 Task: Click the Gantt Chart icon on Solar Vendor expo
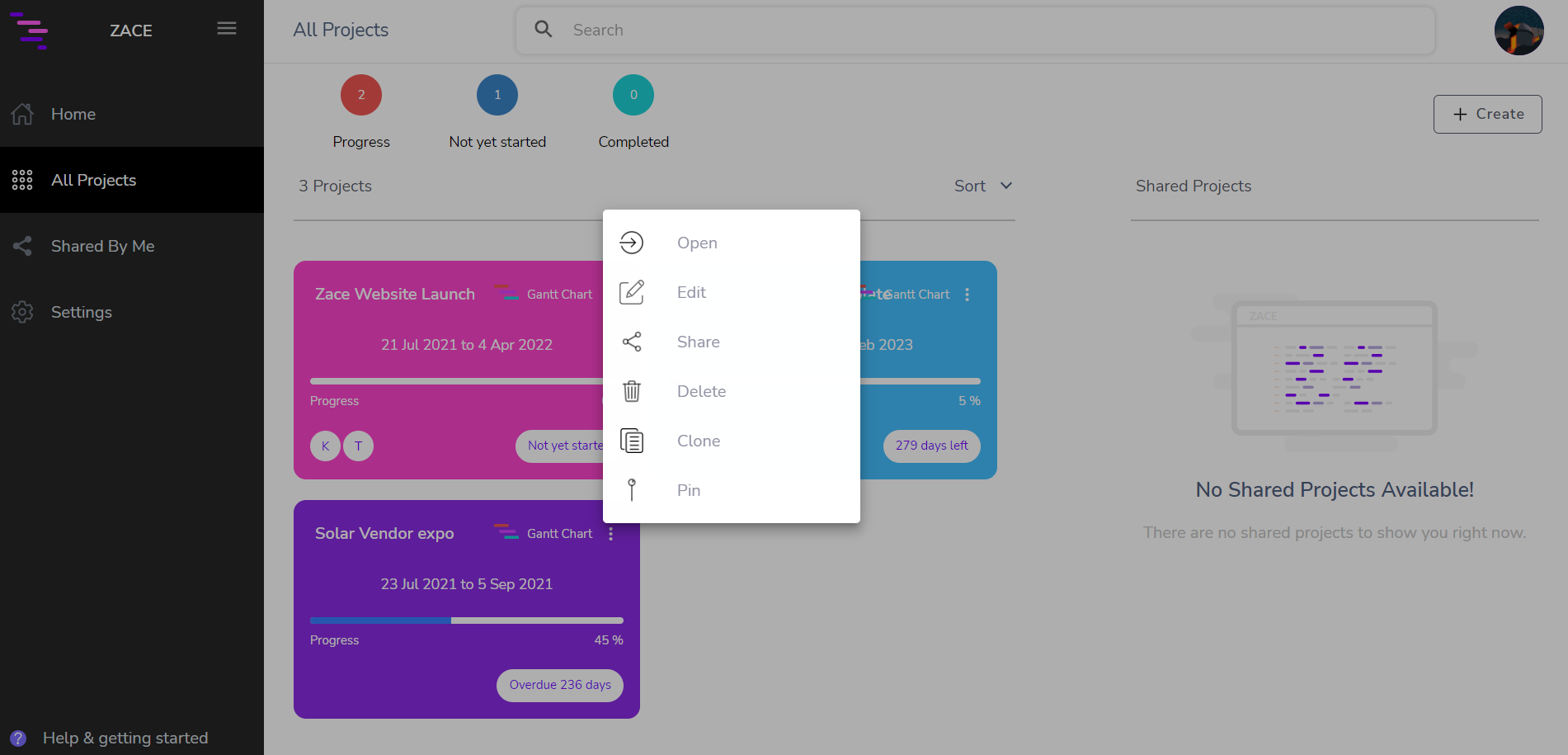pos(506,533)
